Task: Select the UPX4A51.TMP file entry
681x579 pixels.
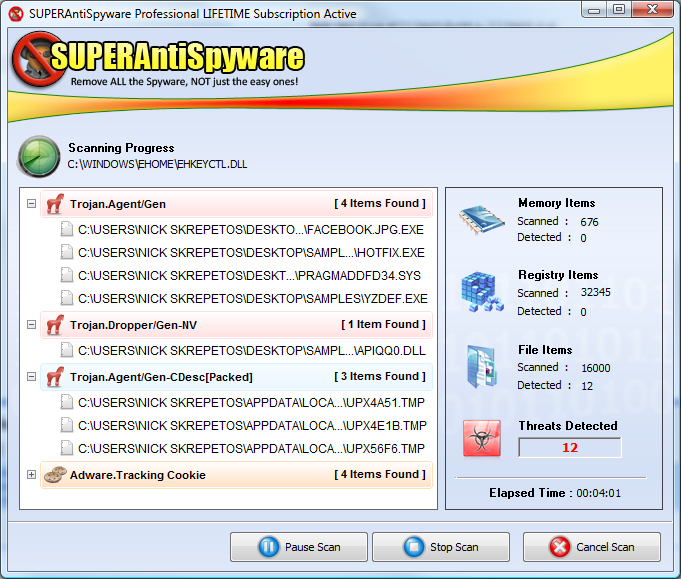Action: (251, 402)
